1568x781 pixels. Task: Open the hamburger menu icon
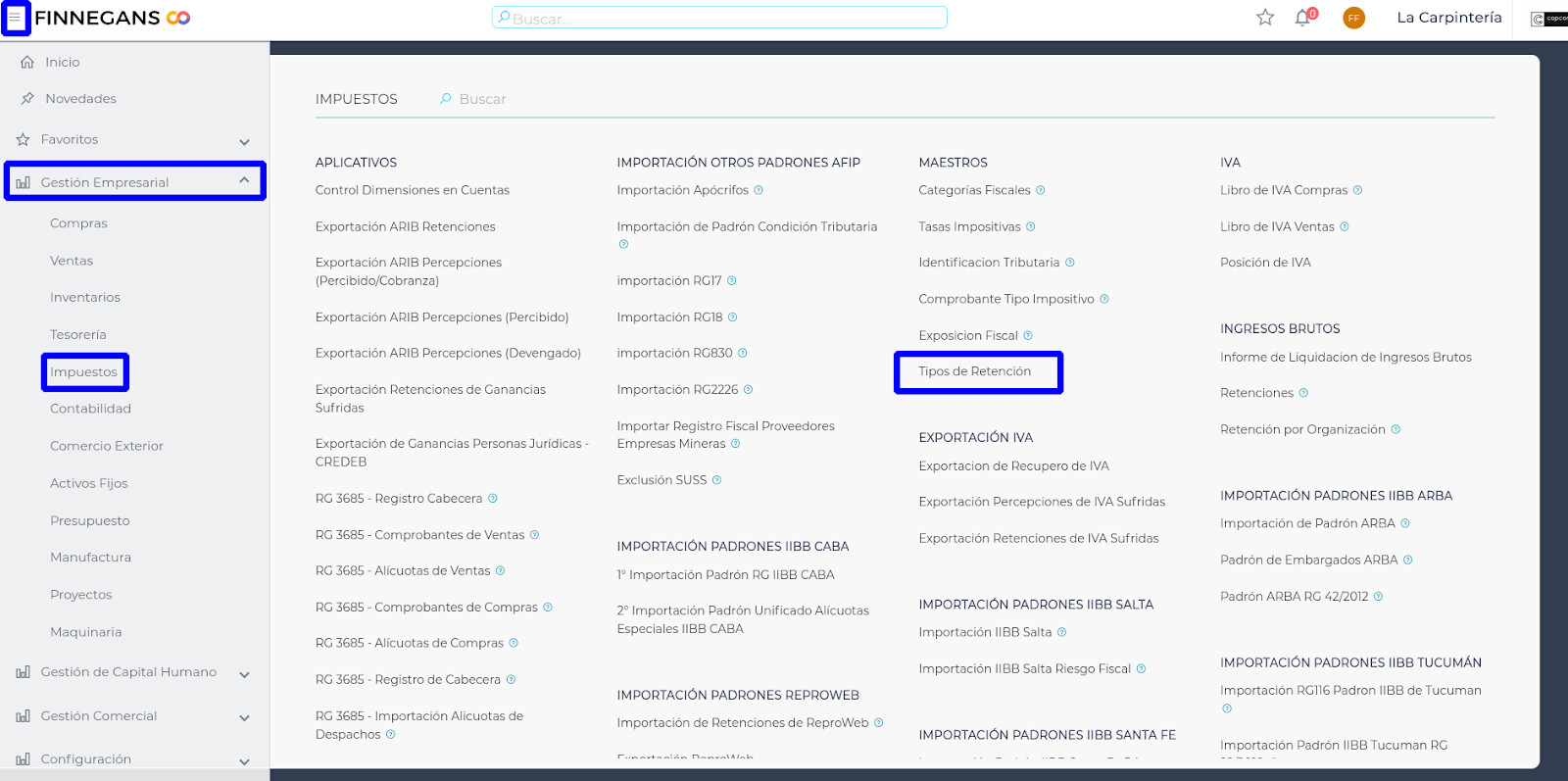click(15, 18)
